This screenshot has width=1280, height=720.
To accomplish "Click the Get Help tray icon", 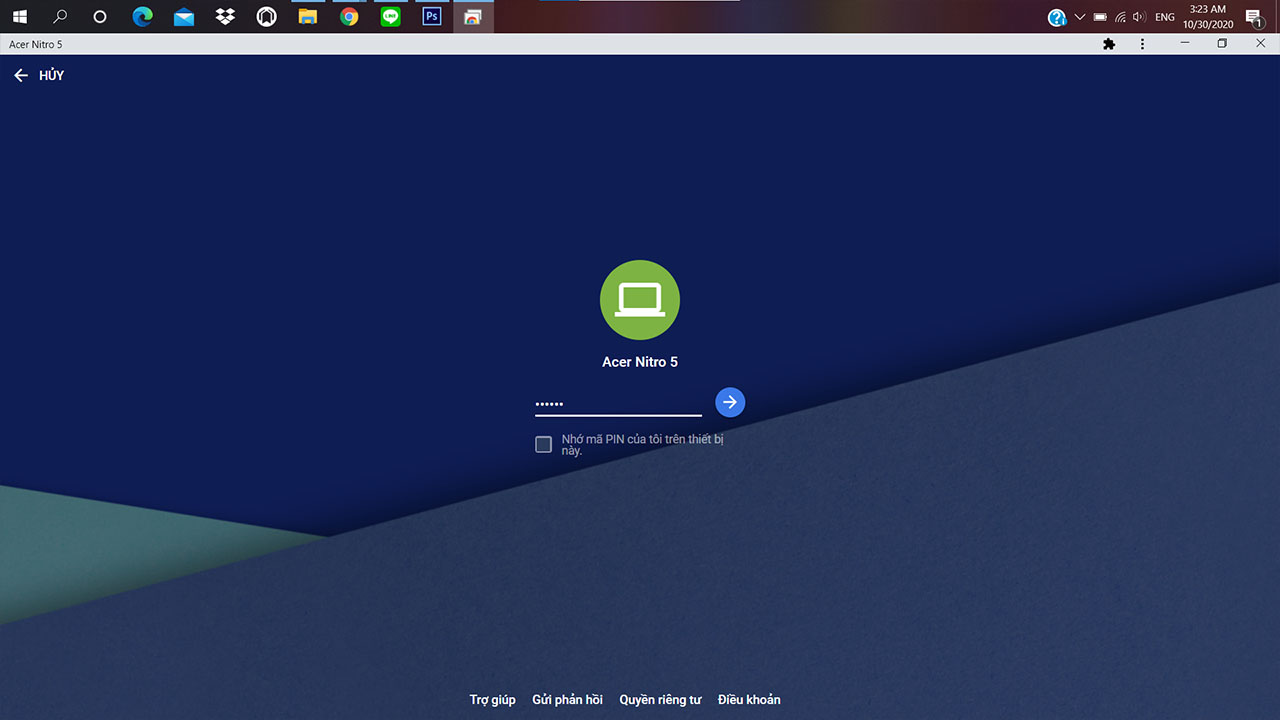I will (x=1057, y=17).
